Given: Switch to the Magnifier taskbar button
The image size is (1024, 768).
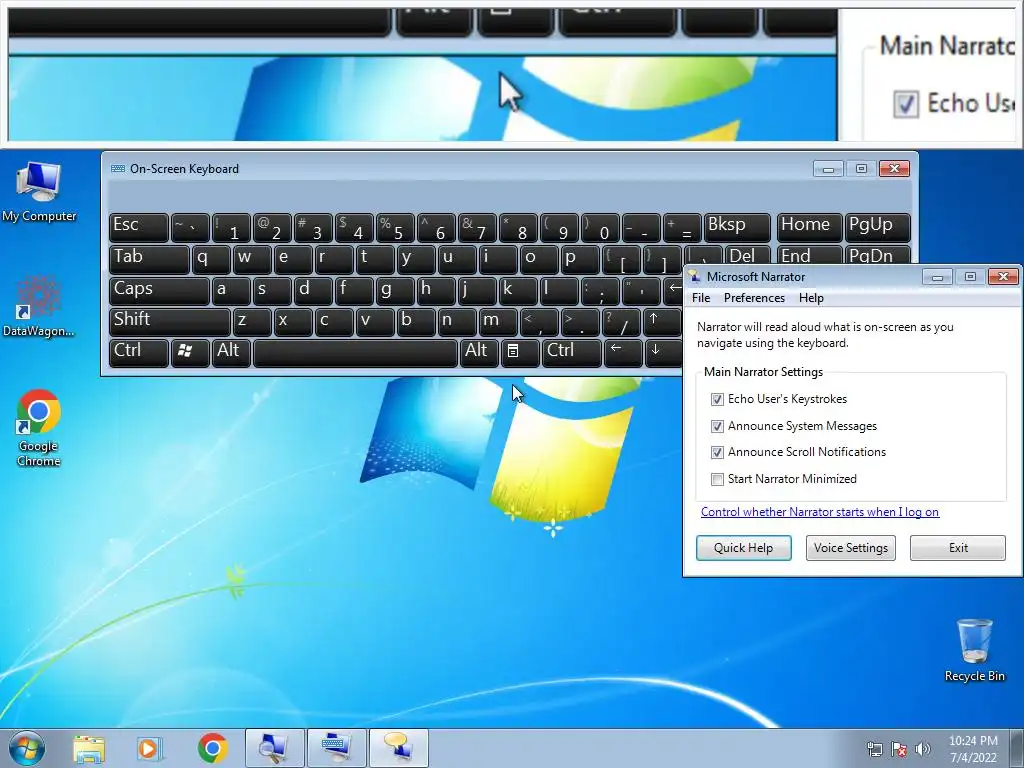Looking at the screenshot, I should (x=274, y=748).
